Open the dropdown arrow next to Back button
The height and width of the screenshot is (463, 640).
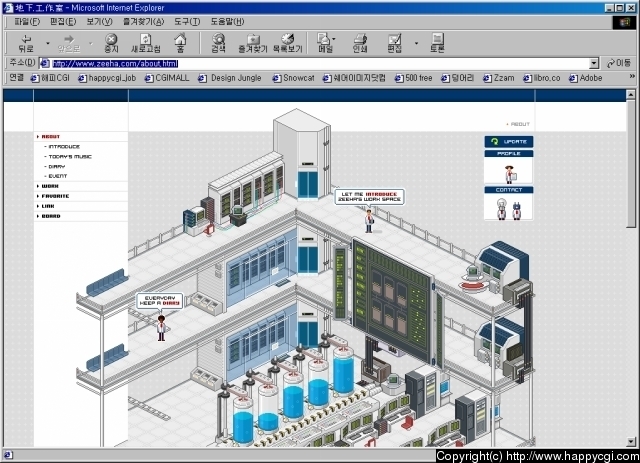tap(47, 43)
